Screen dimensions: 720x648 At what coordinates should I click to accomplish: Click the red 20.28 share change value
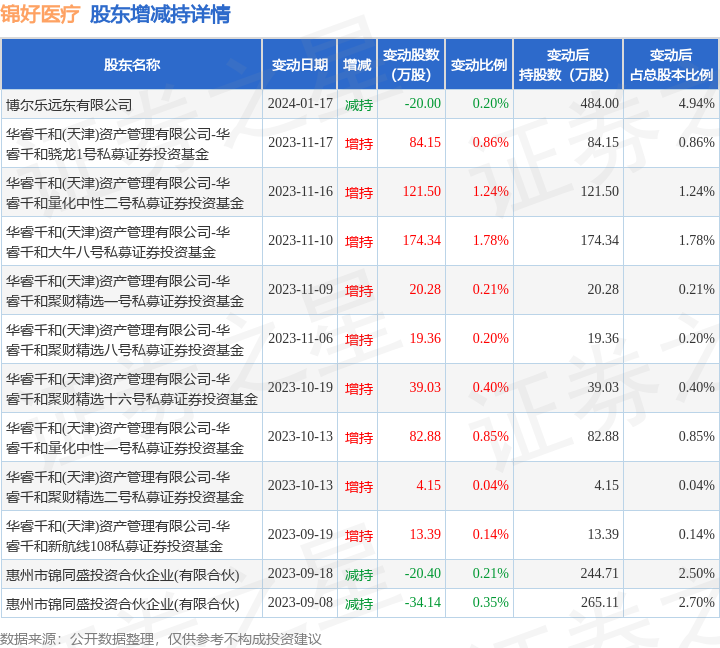point(425,290)
